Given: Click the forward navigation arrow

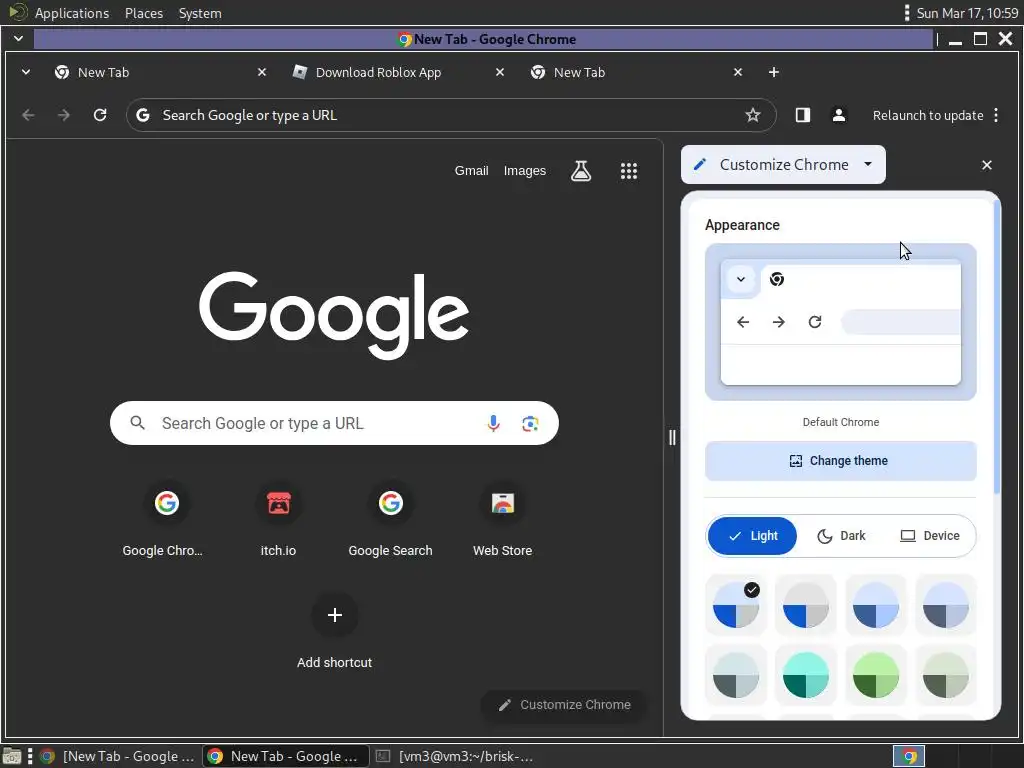Looking at the screenshot, I should pyautogui.click(x=63, y=116).
